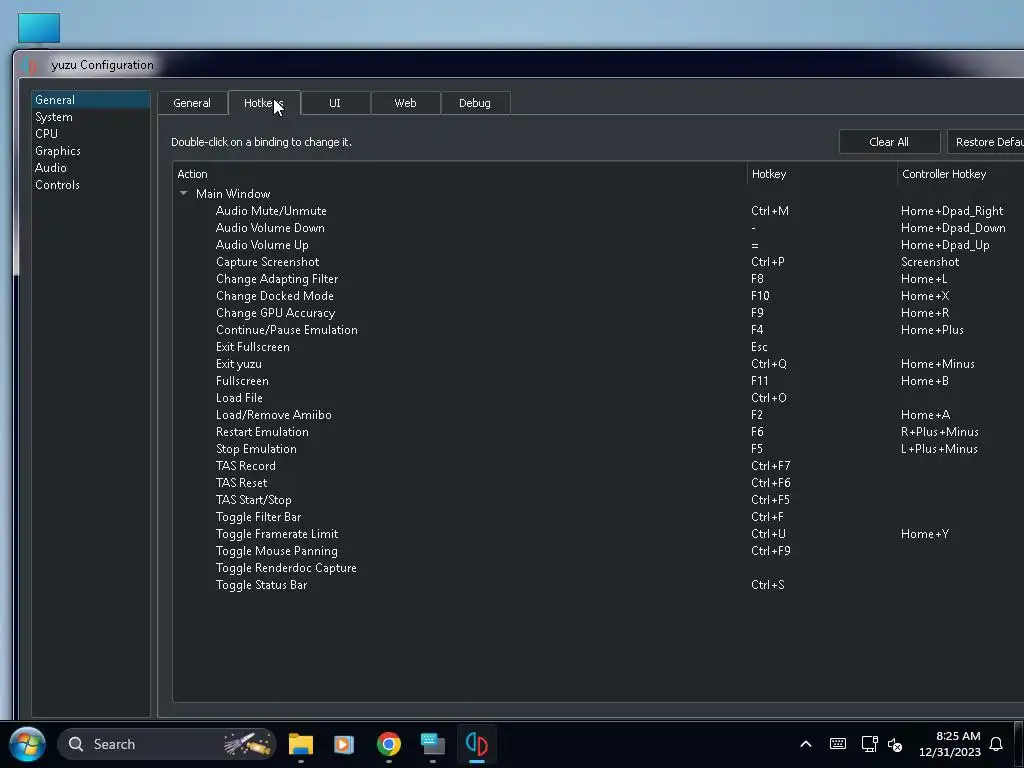
Task: Select the Audio Mute/Unmute row
Action: (271, 210)
